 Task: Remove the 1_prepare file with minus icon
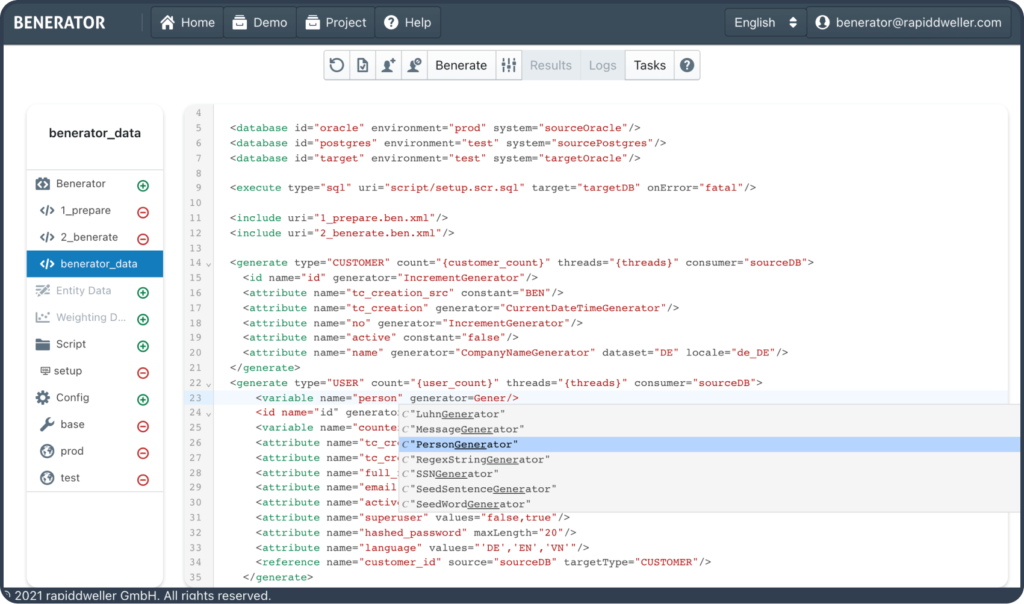point(143,212)
